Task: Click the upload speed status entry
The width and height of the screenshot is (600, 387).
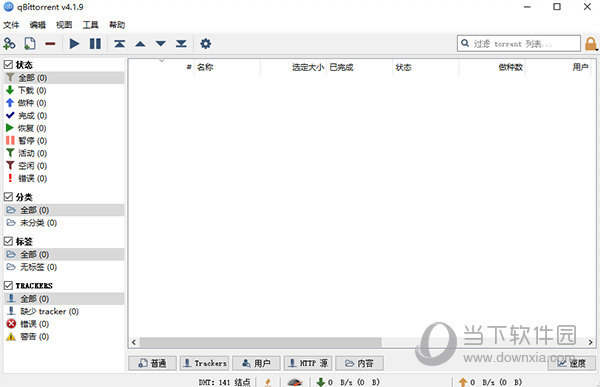Action: click(x=490, y=382)
